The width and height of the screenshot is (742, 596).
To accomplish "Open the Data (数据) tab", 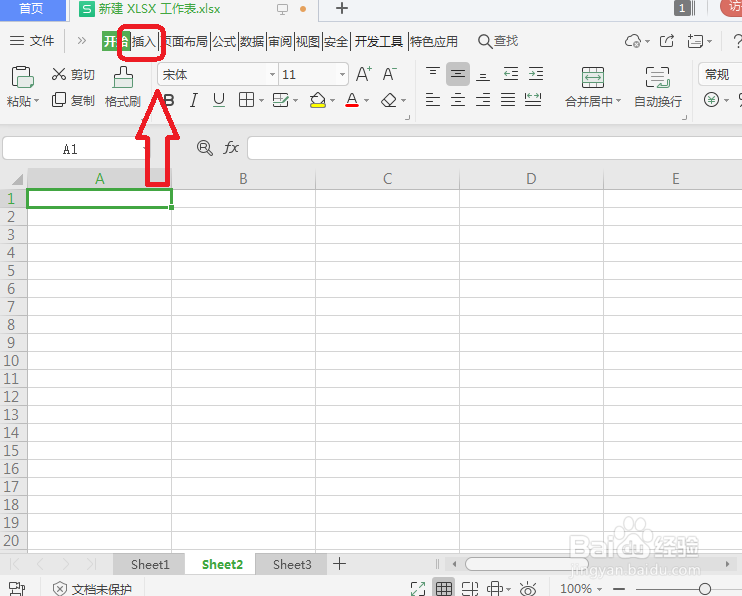I will (x=252, y=41).
